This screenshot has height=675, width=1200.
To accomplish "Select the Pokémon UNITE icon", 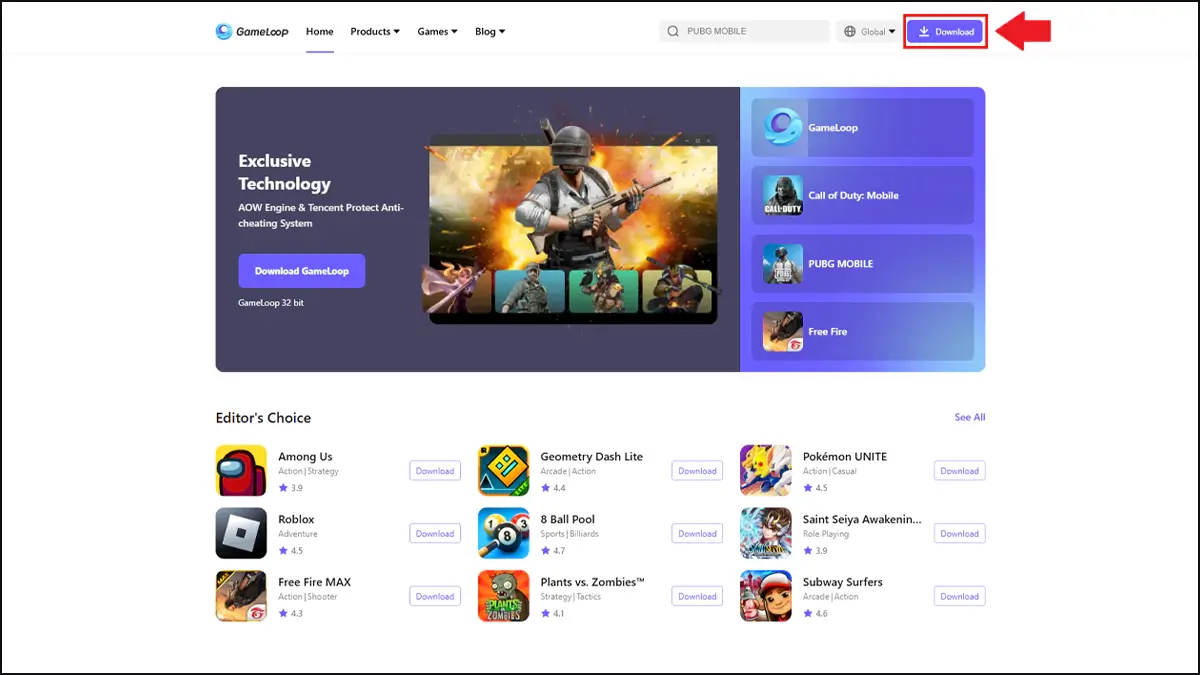I will coord(765,470).
